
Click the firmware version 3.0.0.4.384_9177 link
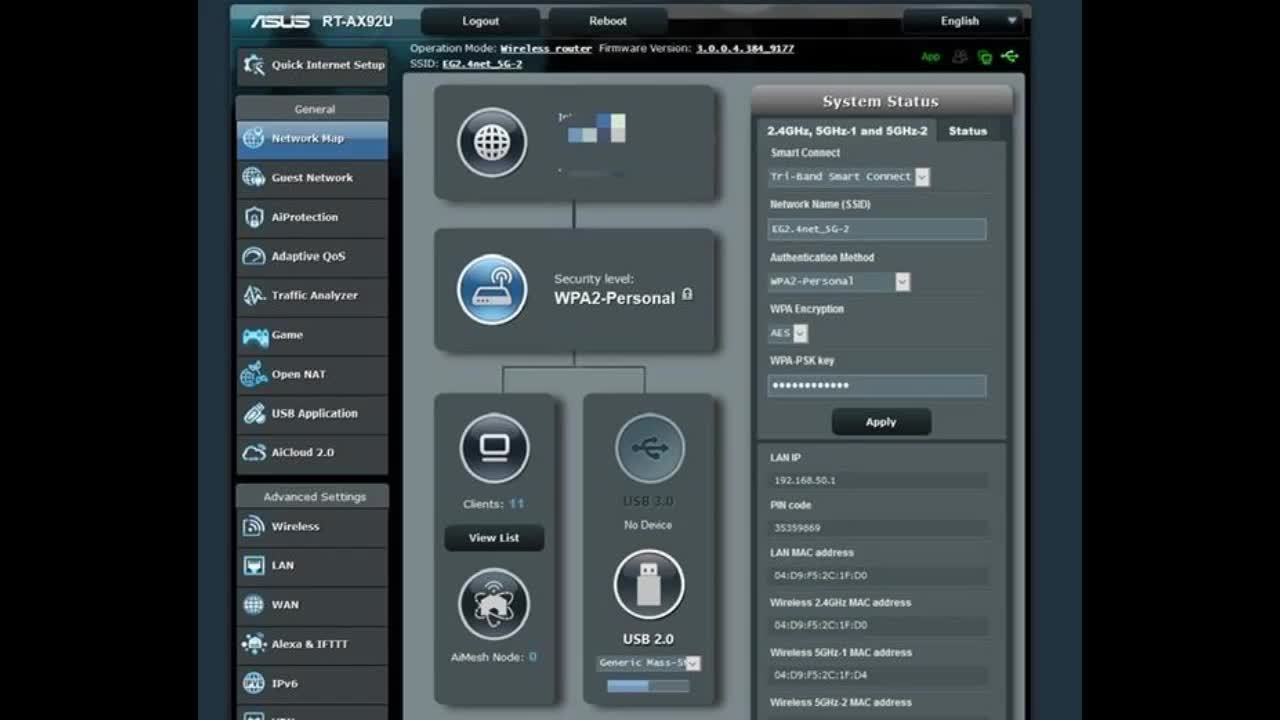pos(745,48)
